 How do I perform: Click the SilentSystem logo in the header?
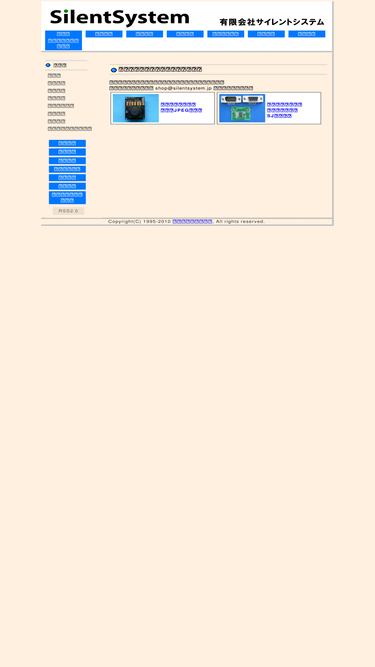[x=119, y=17]
